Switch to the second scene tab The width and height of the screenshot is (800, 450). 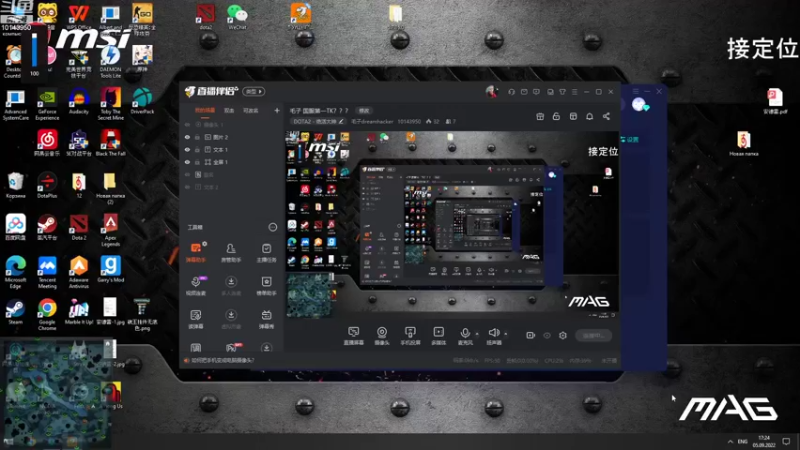[229, 111]
